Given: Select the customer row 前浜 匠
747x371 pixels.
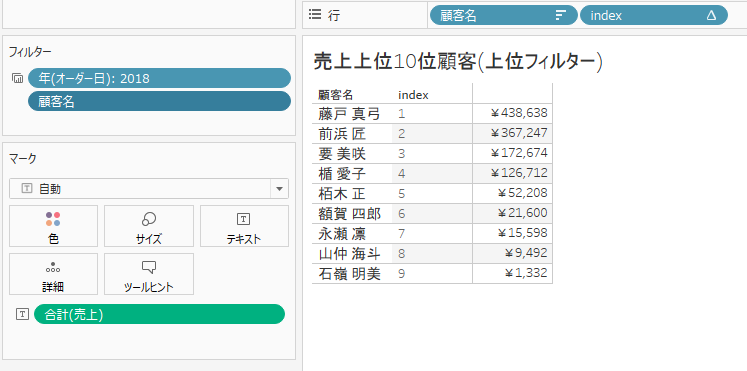Looking at the screenshot, I should (x=342, y=133).
